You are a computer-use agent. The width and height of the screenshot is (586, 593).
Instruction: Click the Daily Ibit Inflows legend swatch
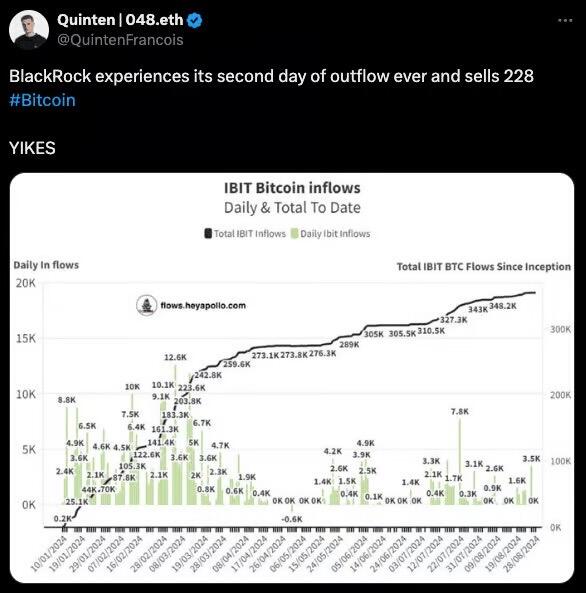point(294,233)
